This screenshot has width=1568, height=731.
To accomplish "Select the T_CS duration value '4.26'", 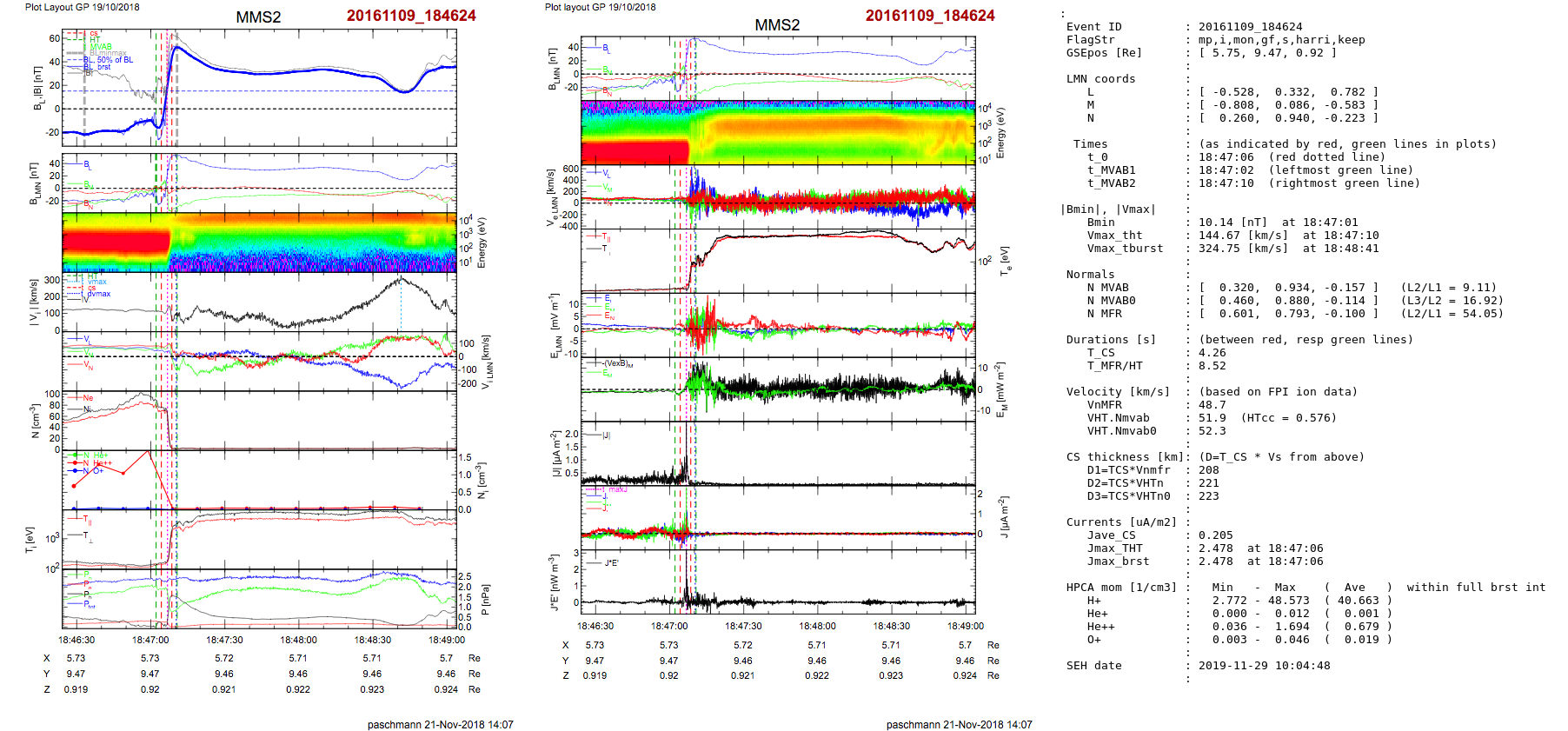I will (x=1212, y=353).
